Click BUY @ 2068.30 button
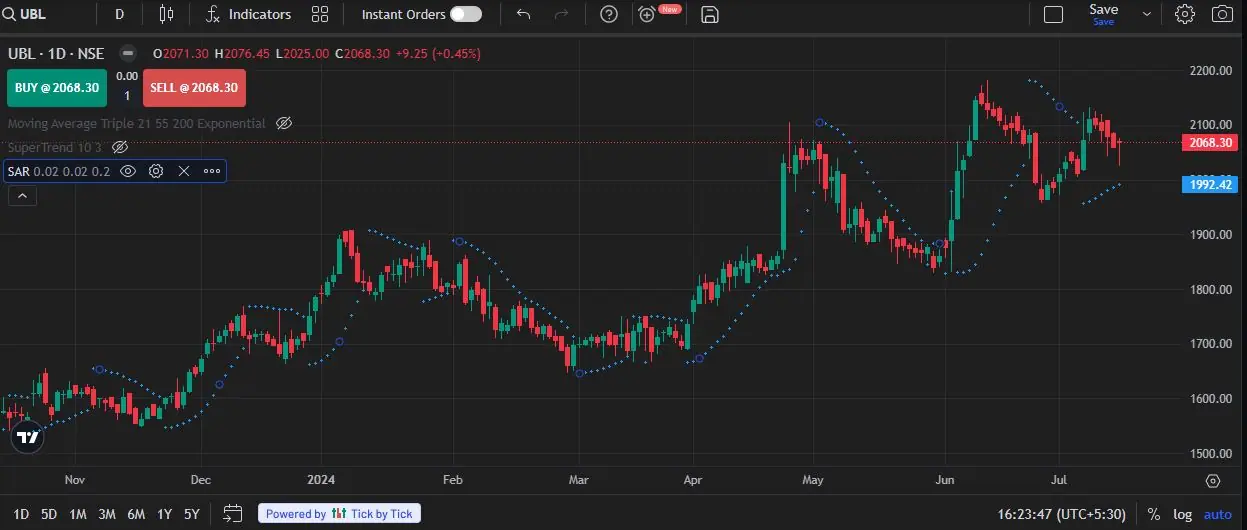This screenshot has width=1247, height=530. click(57, 88)
